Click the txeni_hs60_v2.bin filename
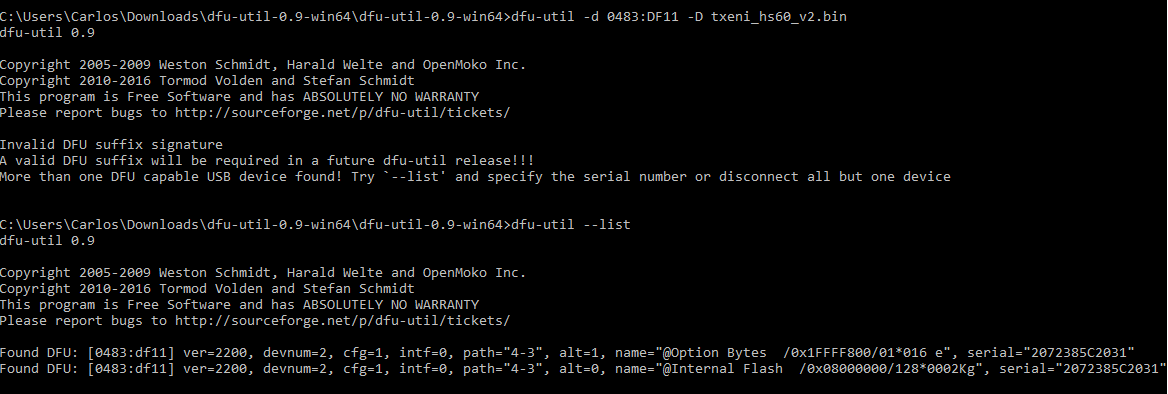 (x=778, y=16)
